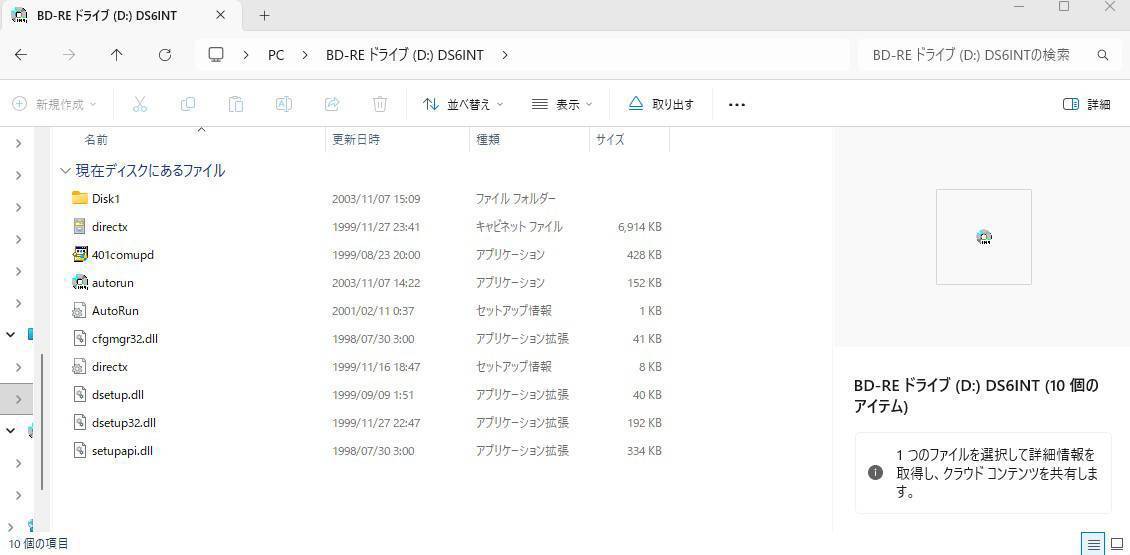Click the dsetup32.dll file name

tap(124, 423)
